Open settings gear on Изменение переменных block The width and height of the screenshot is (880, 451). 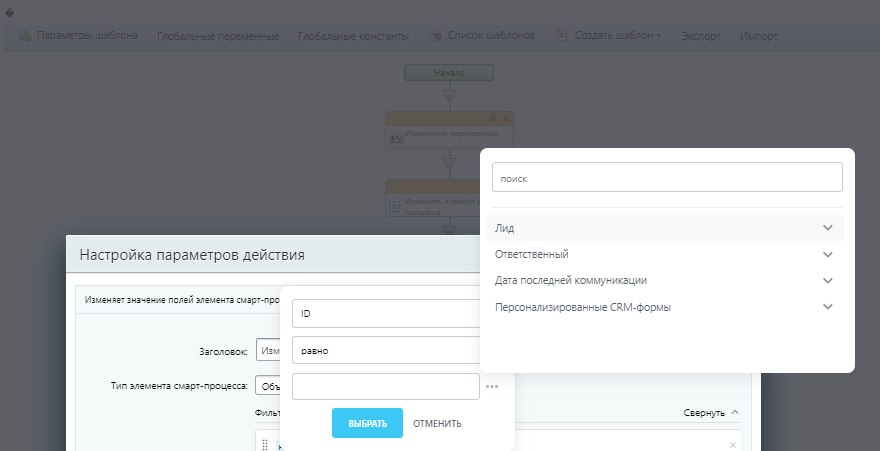point(493,119)
